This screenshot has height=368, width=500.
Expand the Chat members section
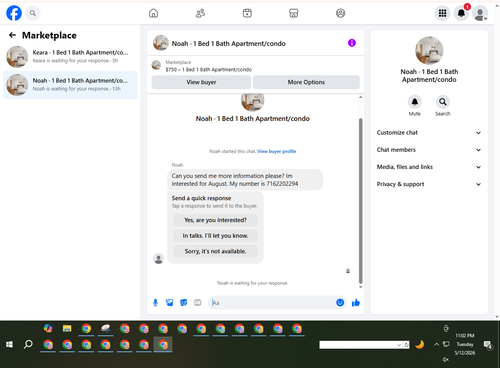coord(429,150)
